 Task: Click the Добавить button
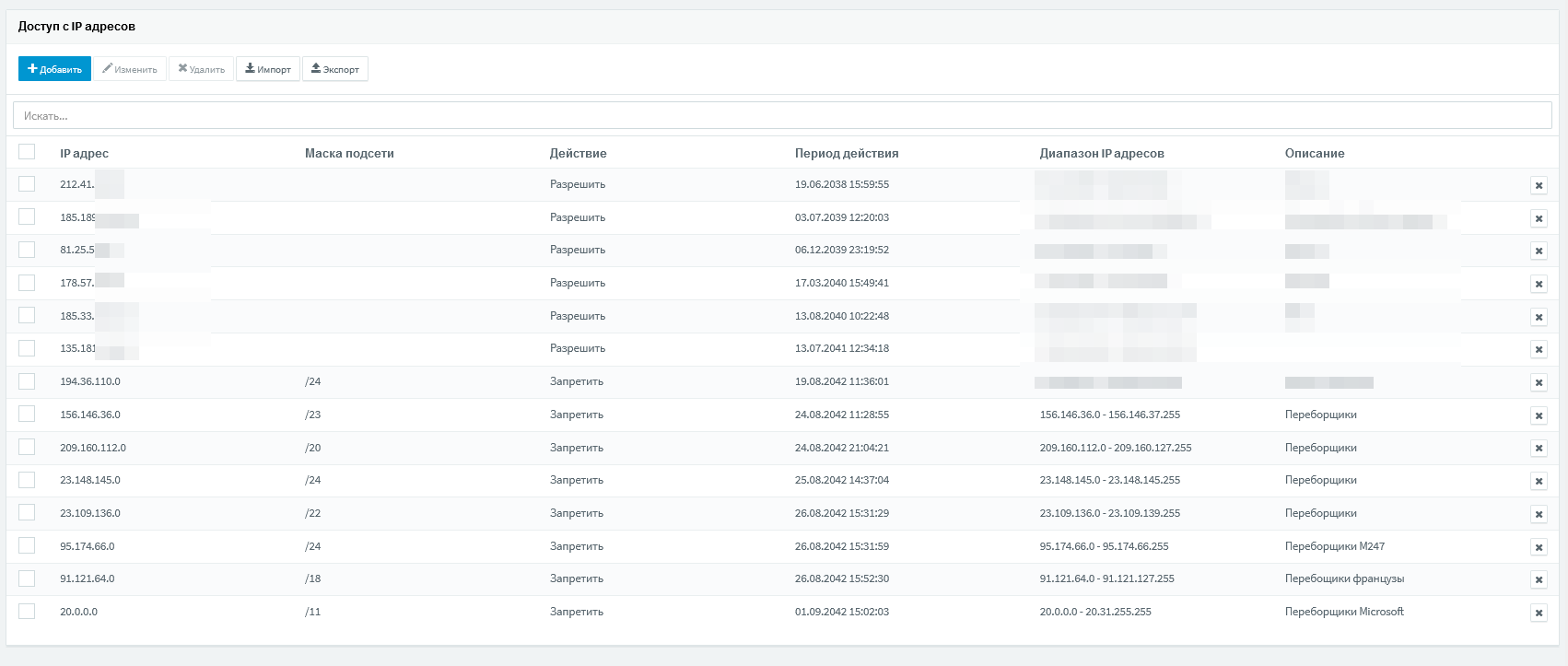click(54, 69)
